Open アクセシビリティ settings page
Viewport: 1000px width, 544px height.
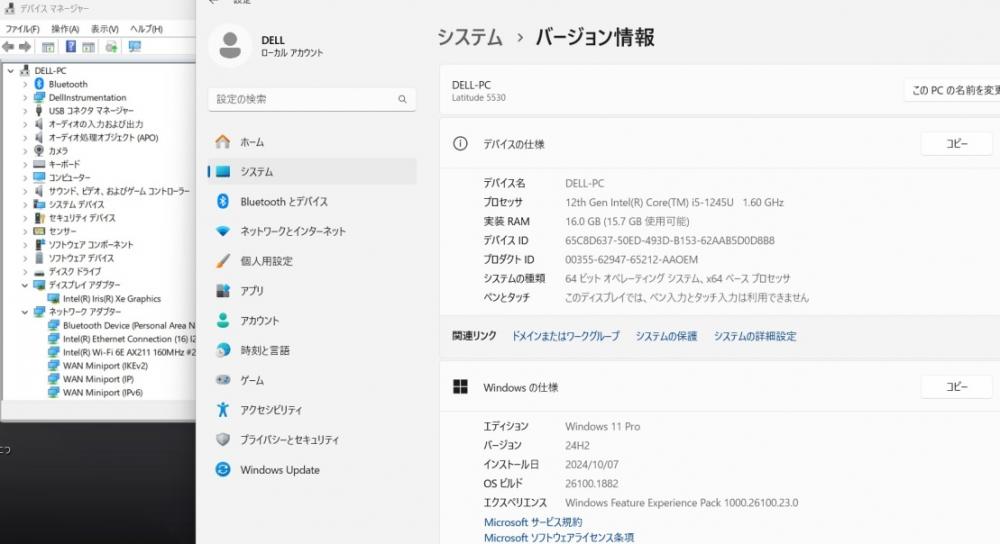click(312, 410)
